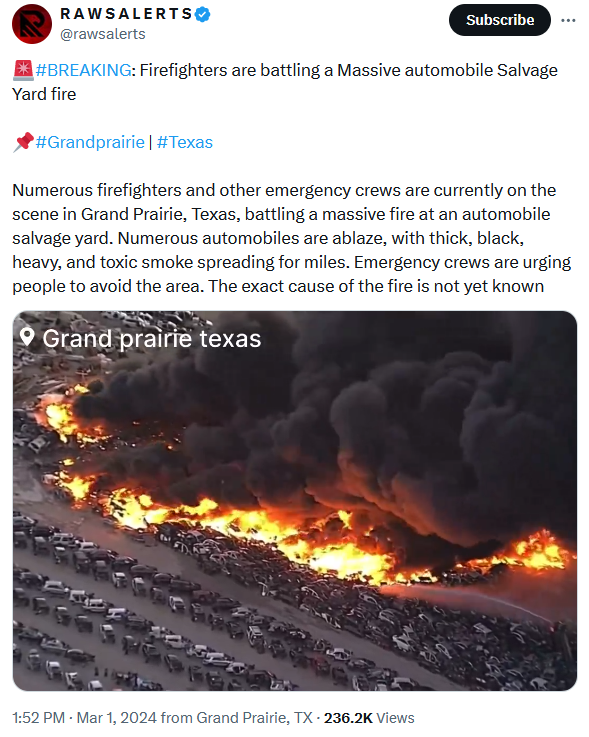Click the blue verified badge

pyautogui.click(x=202, y=15)
